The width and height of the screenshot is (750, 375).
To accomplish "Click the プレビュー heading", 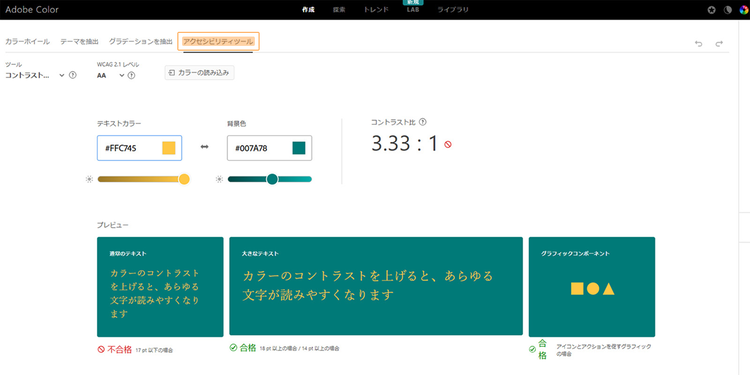I will (x=112, y=224).
